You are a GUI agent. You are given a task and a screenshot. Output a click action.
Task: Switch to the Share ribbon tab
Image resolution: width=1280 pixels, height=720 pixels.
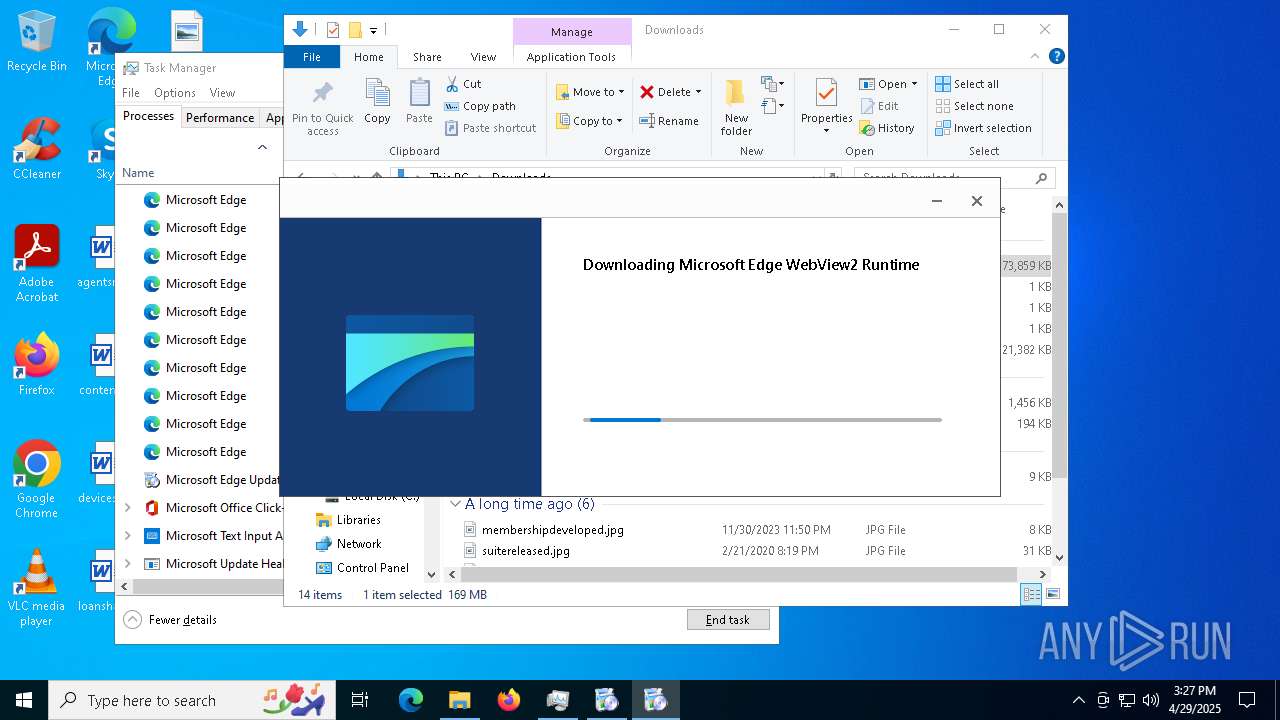tap(427, 57)
